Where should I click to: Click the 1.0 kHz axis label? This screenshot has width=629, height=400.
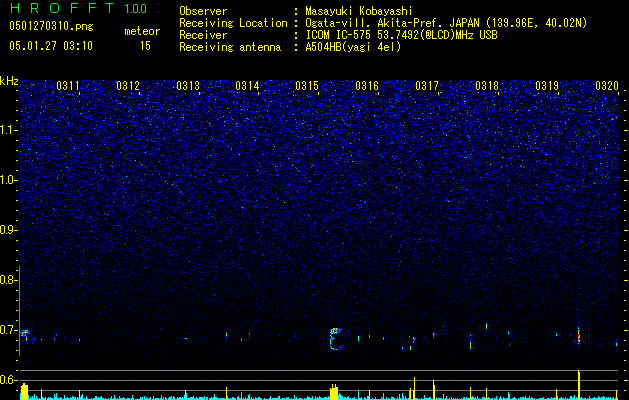[9, 180]
